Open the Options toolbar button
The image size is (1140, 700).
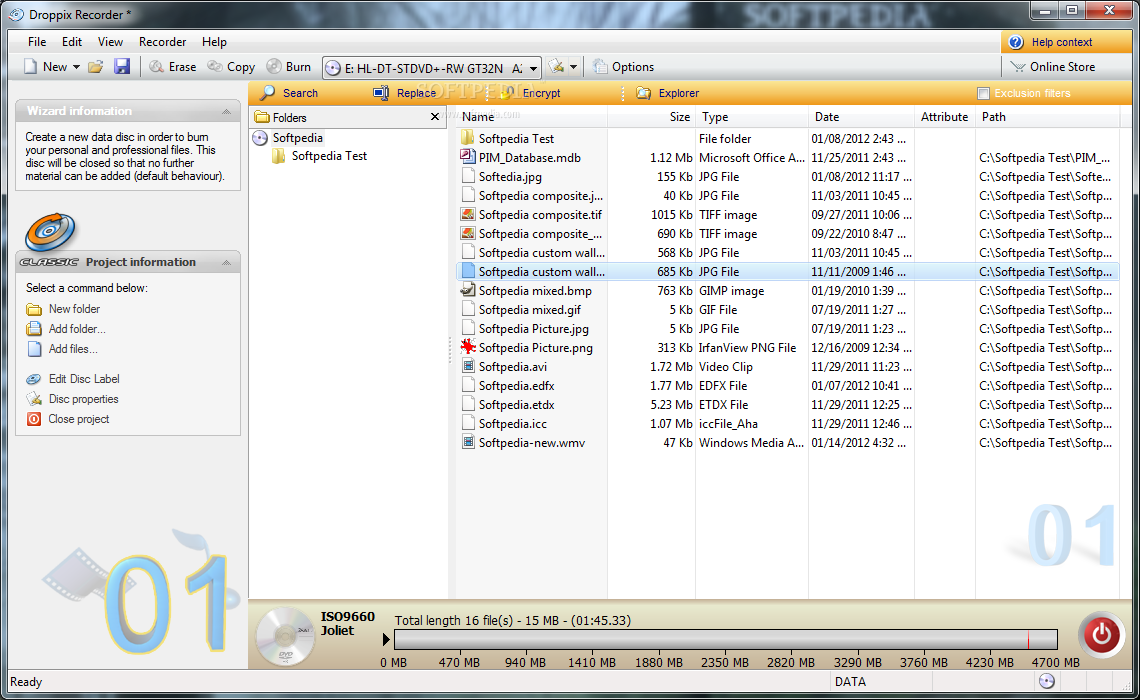click(x=623, y=67)
